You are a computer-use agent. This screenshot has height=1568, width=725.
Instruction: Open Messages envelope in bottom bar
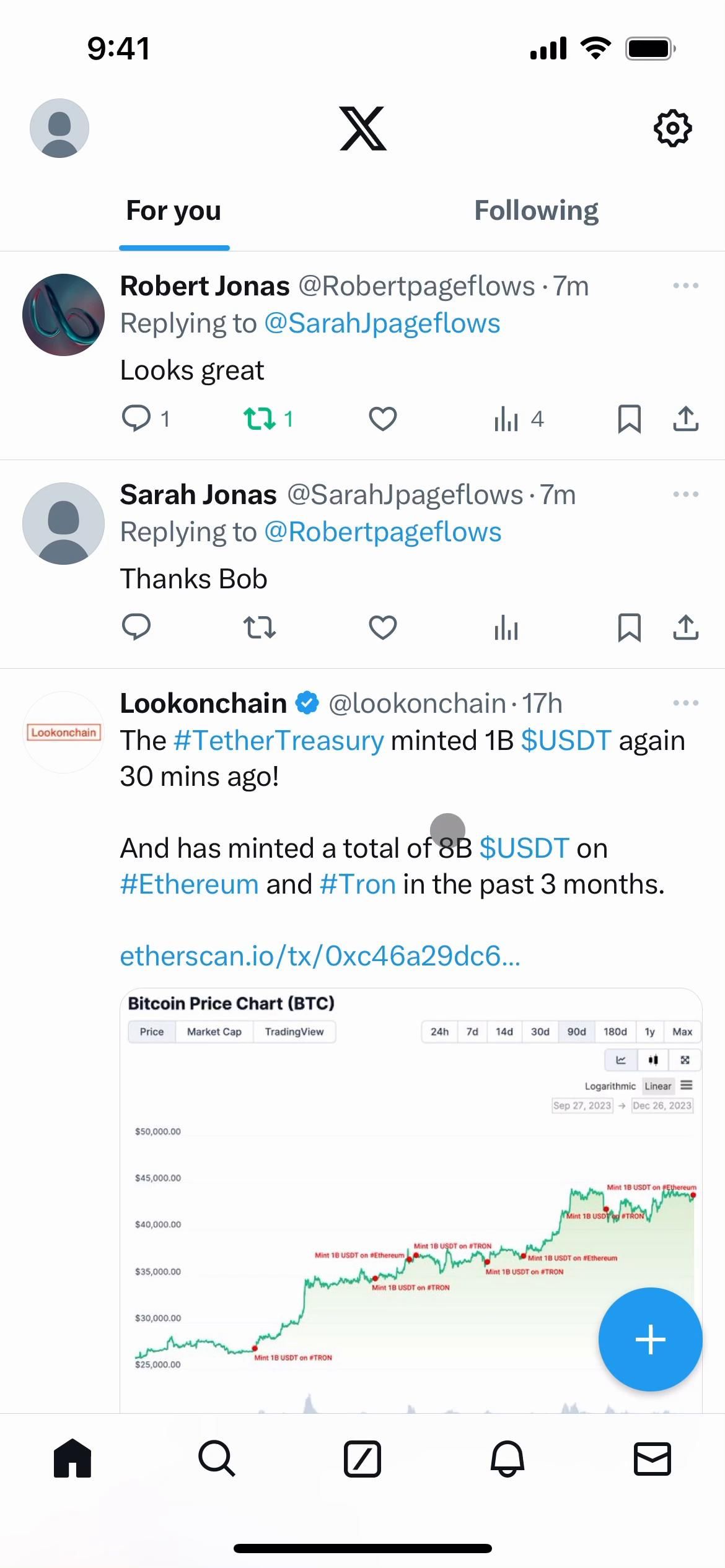click(x=652, y=1458)
